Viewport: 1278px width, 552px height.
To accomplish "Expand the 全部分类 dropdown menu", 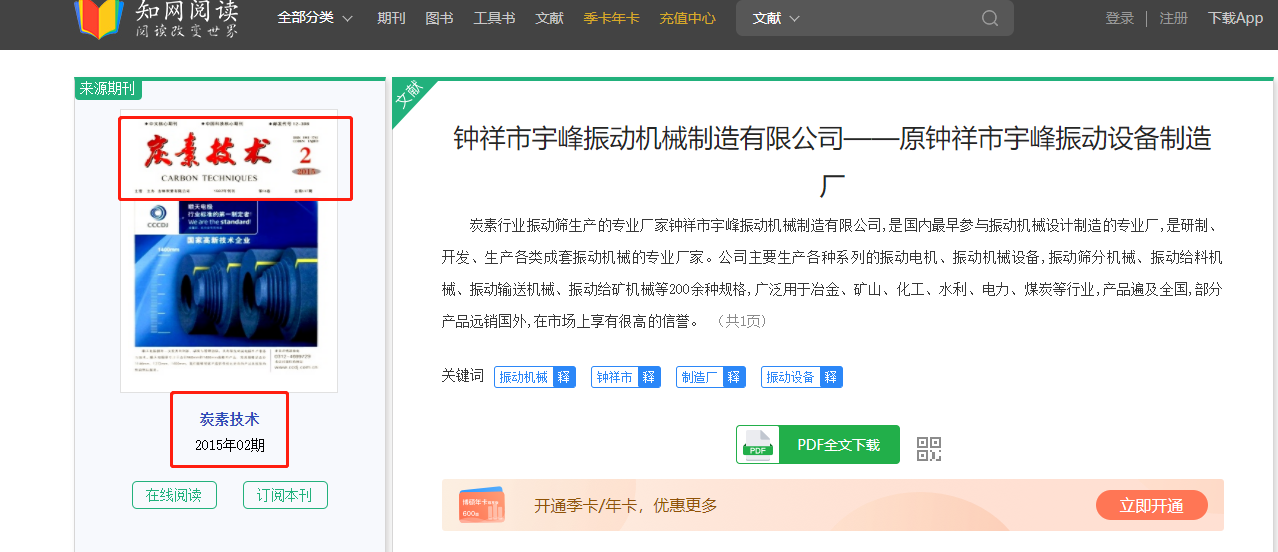I will click(x=315, y=18).
